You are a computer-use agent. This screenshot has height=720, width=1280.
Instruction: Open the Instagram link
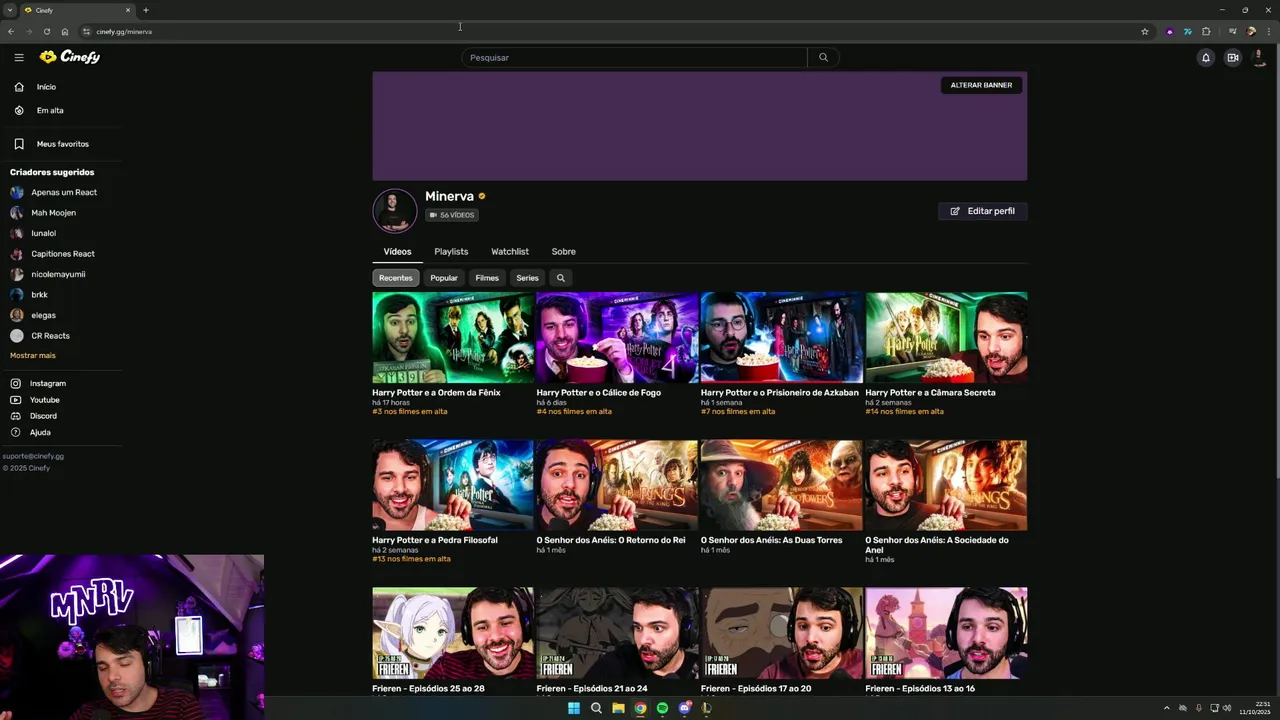(47, 383)
